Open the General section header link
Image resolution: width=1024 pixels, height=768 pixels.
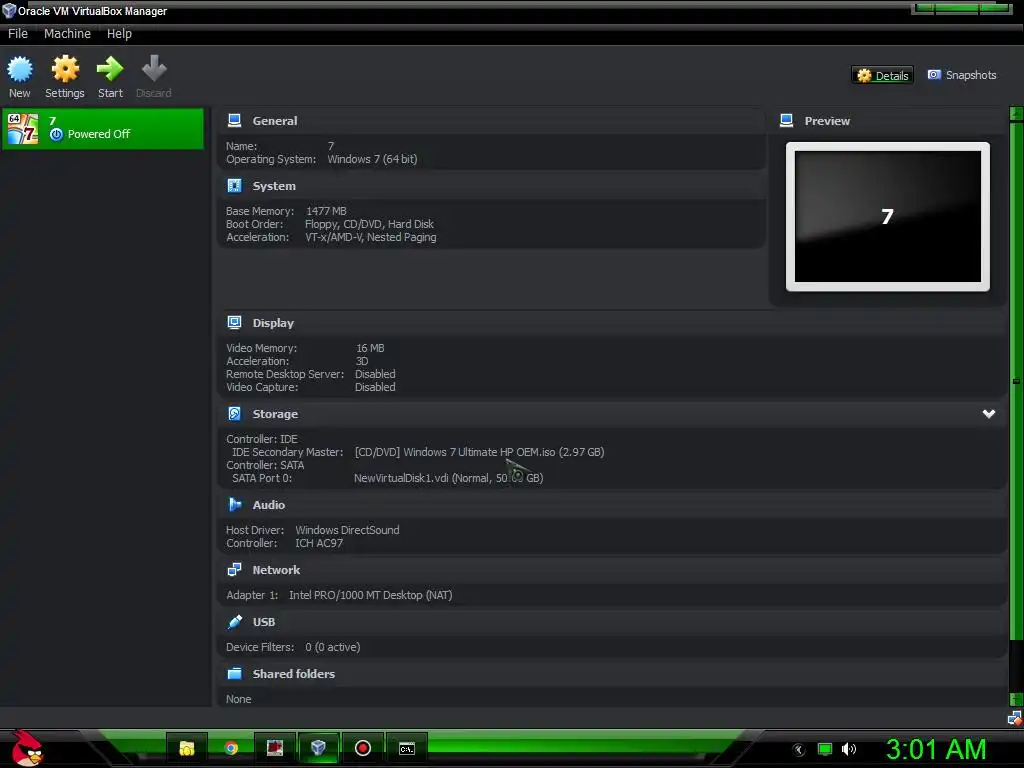[275, 121]
